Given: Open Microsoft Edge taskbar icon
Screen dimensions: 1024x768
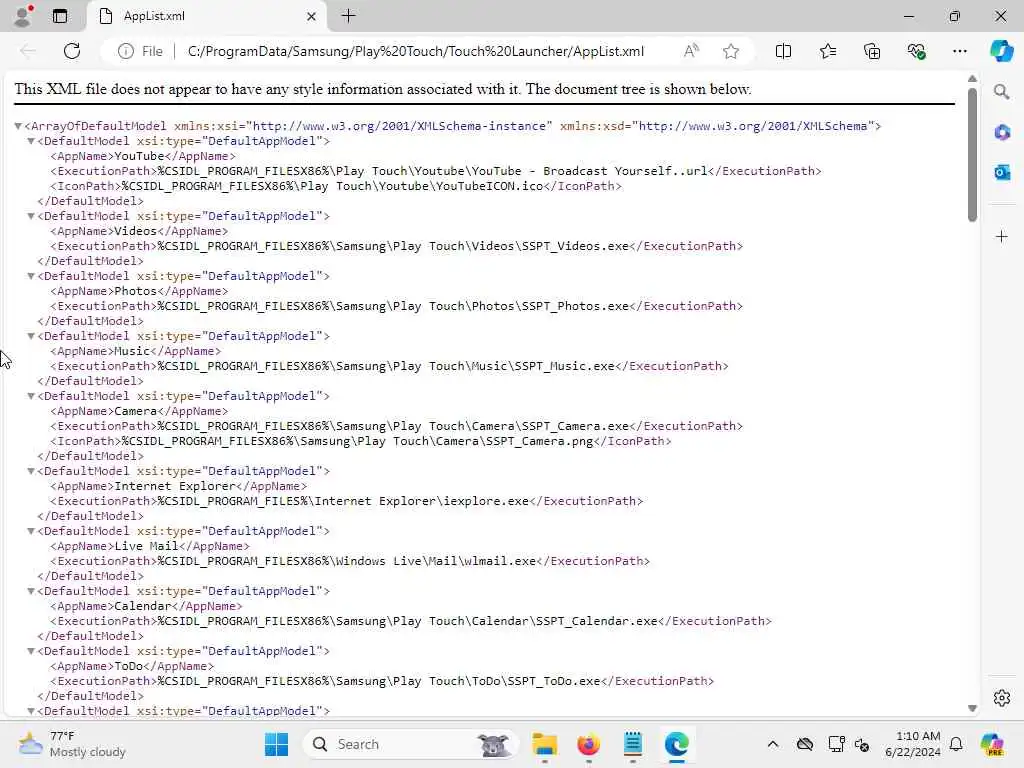Looking at the screenshot, I should click(677, 744).
